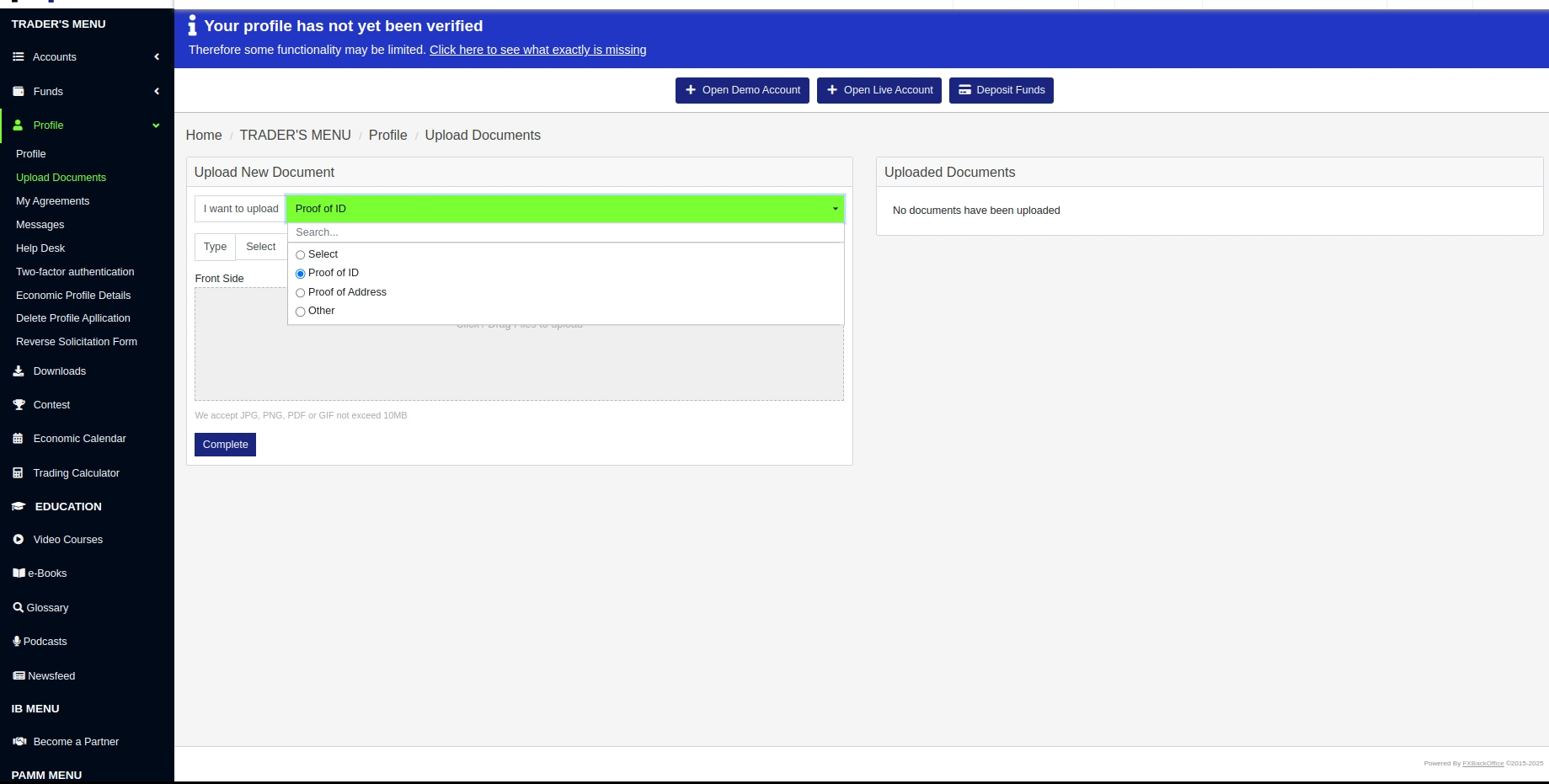Open Video Courses using the play icon
1549x784 pixels.
point(18,539)
